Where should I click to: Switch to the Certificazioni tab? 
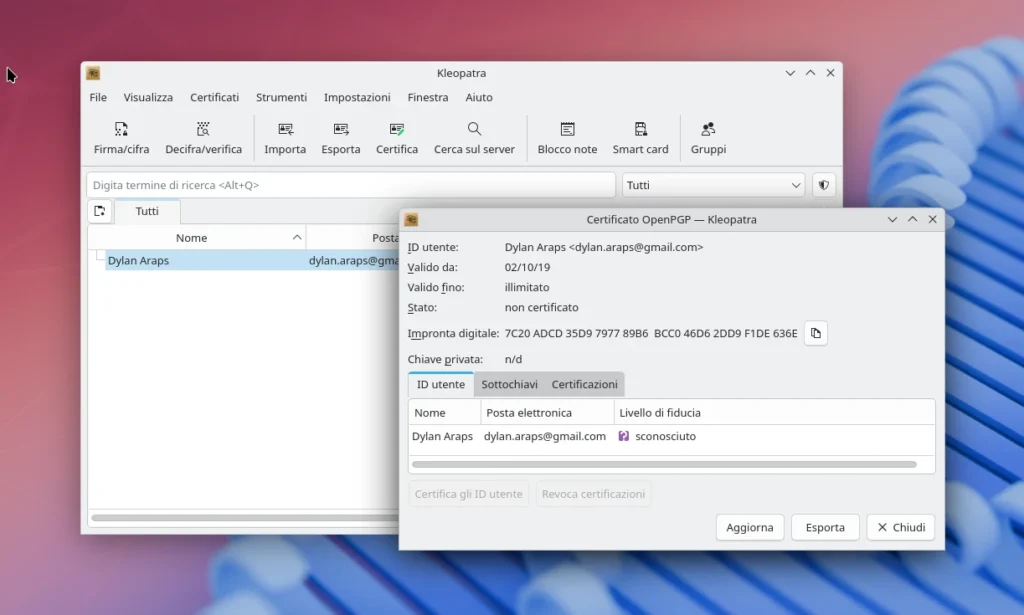pyautogui.click(x=584, y=385)
